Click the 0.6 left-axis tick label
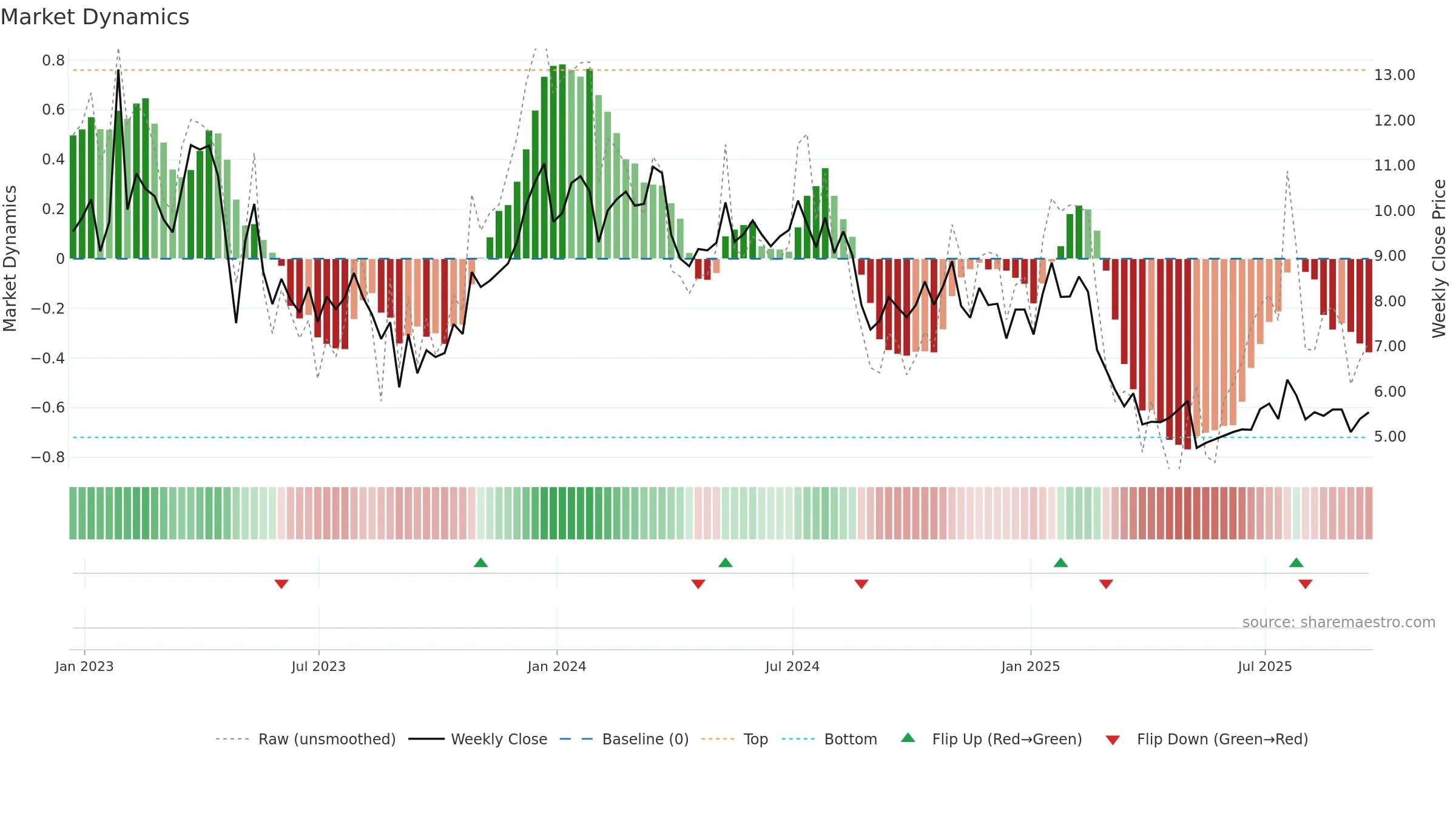1456x819 pixels. [53, 110]
